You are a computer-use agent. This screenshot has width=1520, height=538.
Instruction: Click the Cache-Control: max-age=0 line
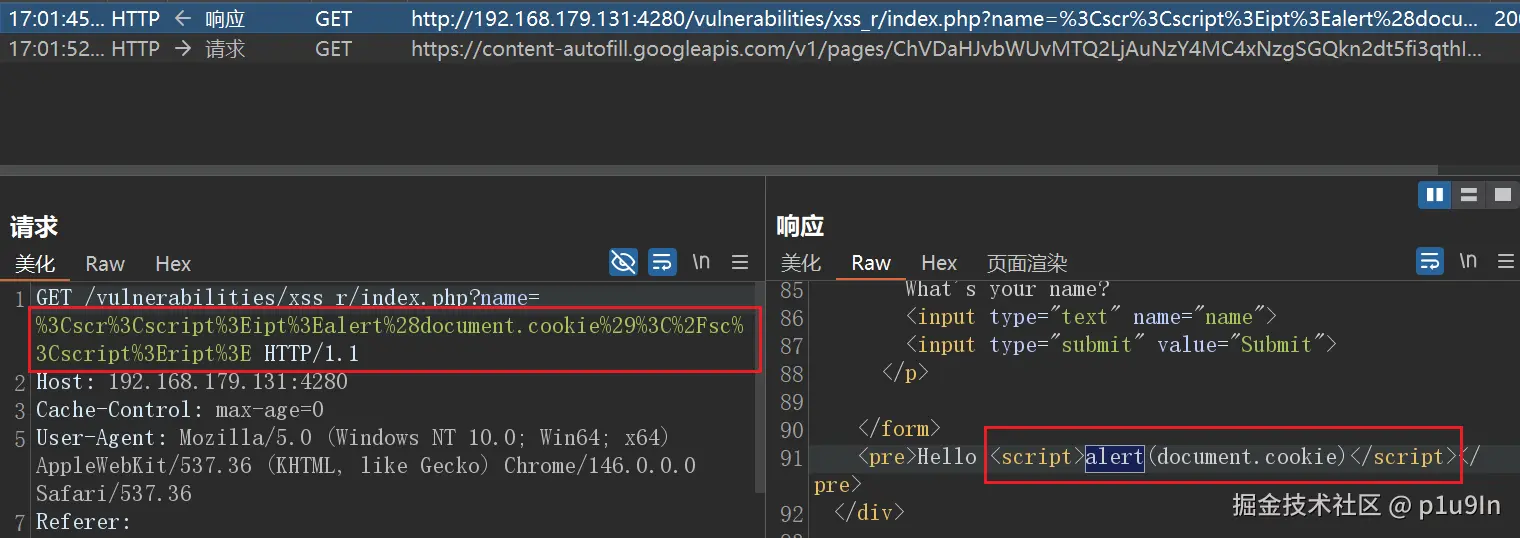coord(180,410)
